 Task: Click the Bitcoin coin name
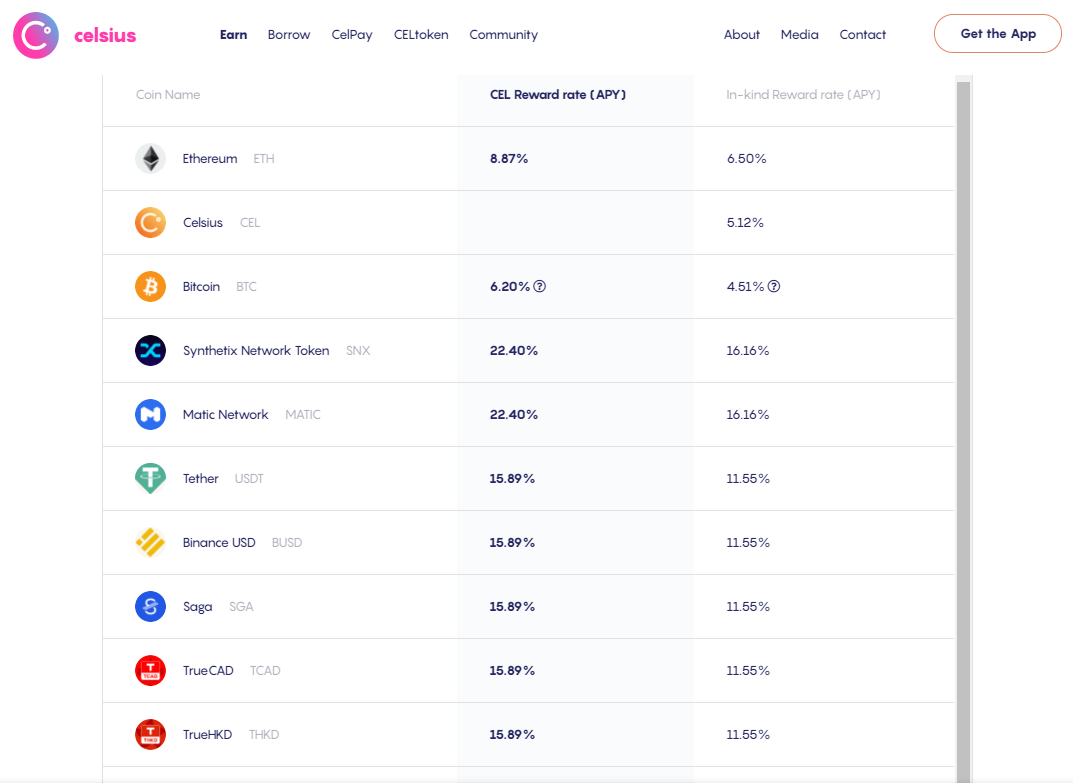(201, 287)
